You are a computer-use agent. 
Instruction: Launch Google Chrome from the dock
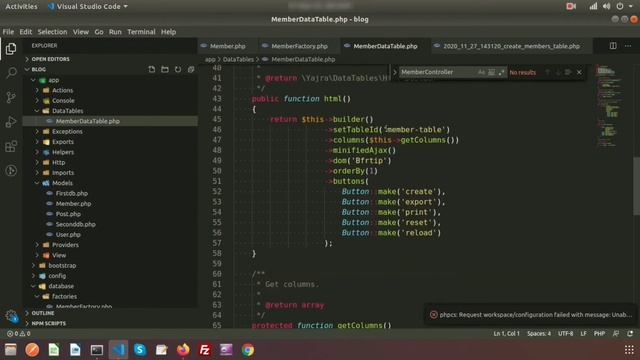(x=248, y=350)
